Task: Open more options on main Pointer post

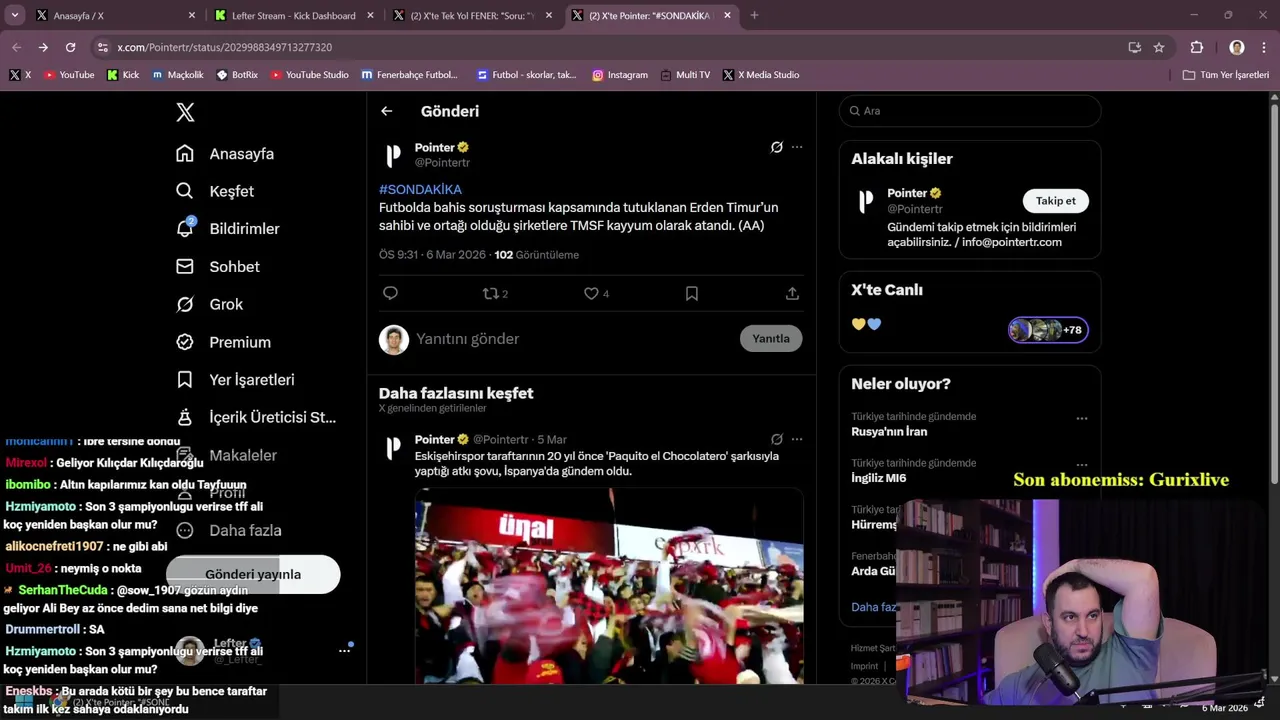Action: click(x=797, y=147)
